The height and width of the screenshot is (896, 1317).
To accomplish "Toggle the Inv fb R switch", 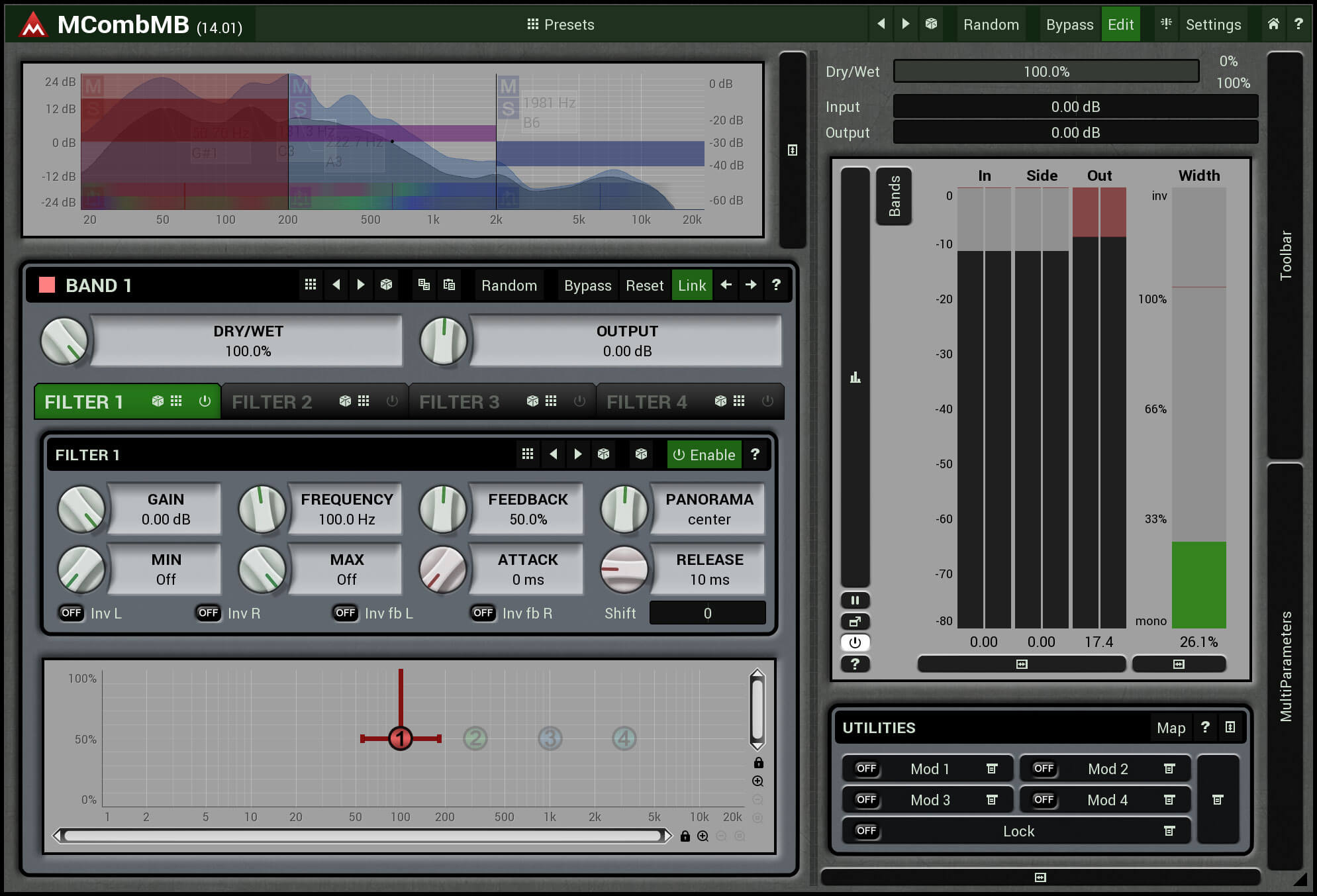I will [x=483, y=613].
